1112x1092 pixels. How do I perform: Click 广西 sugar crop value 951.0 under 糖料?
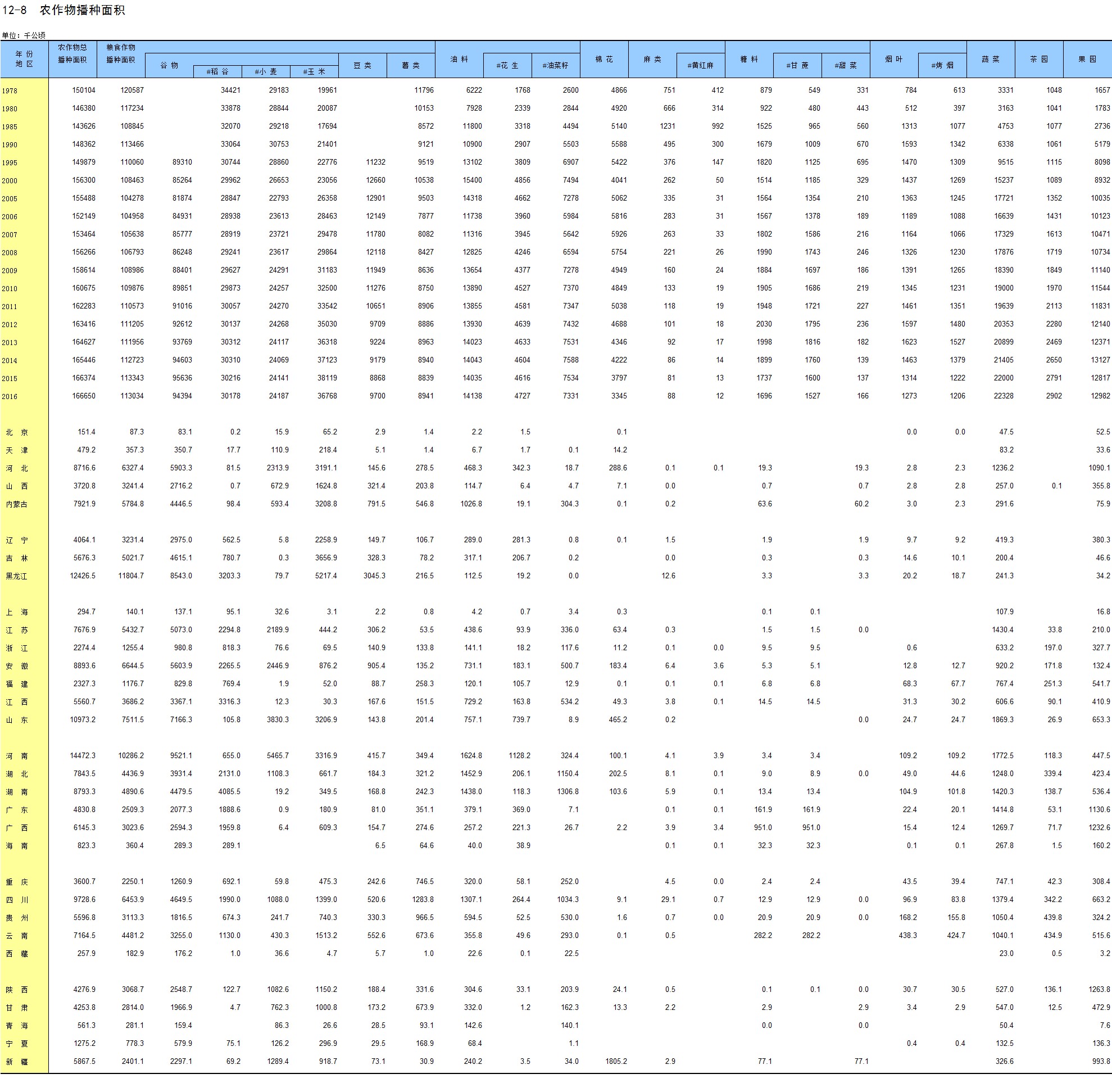click(x=762, y=828)
